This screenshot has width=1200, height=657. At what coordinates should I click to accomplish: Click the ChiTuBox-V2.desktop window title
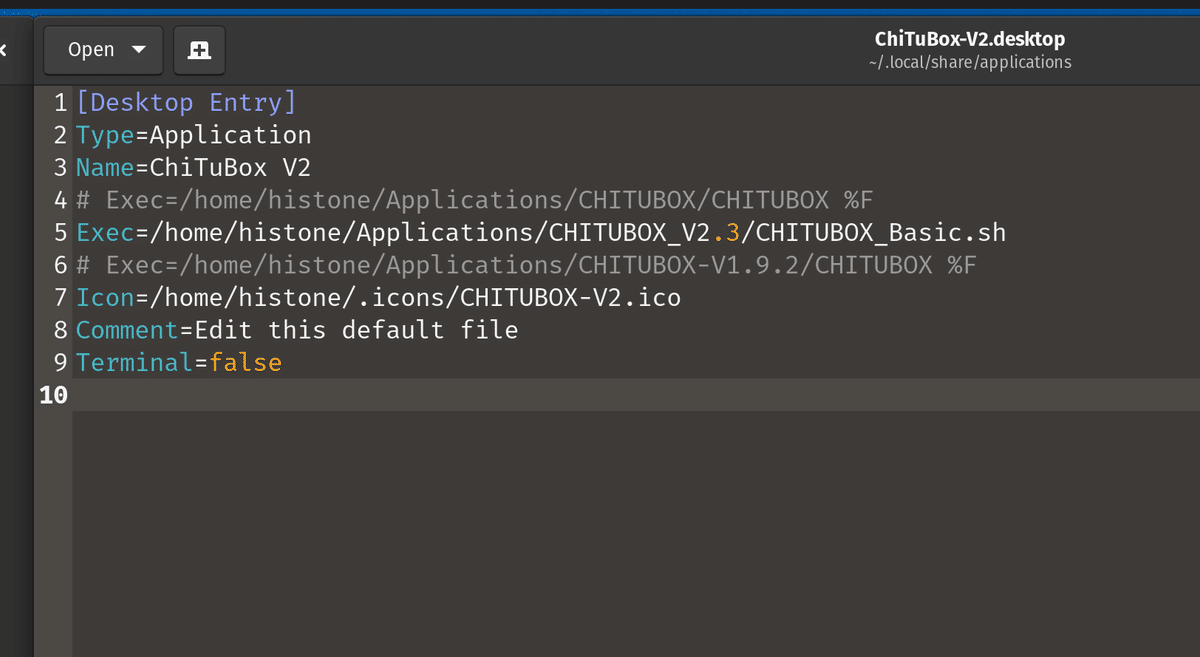(970, 40)
